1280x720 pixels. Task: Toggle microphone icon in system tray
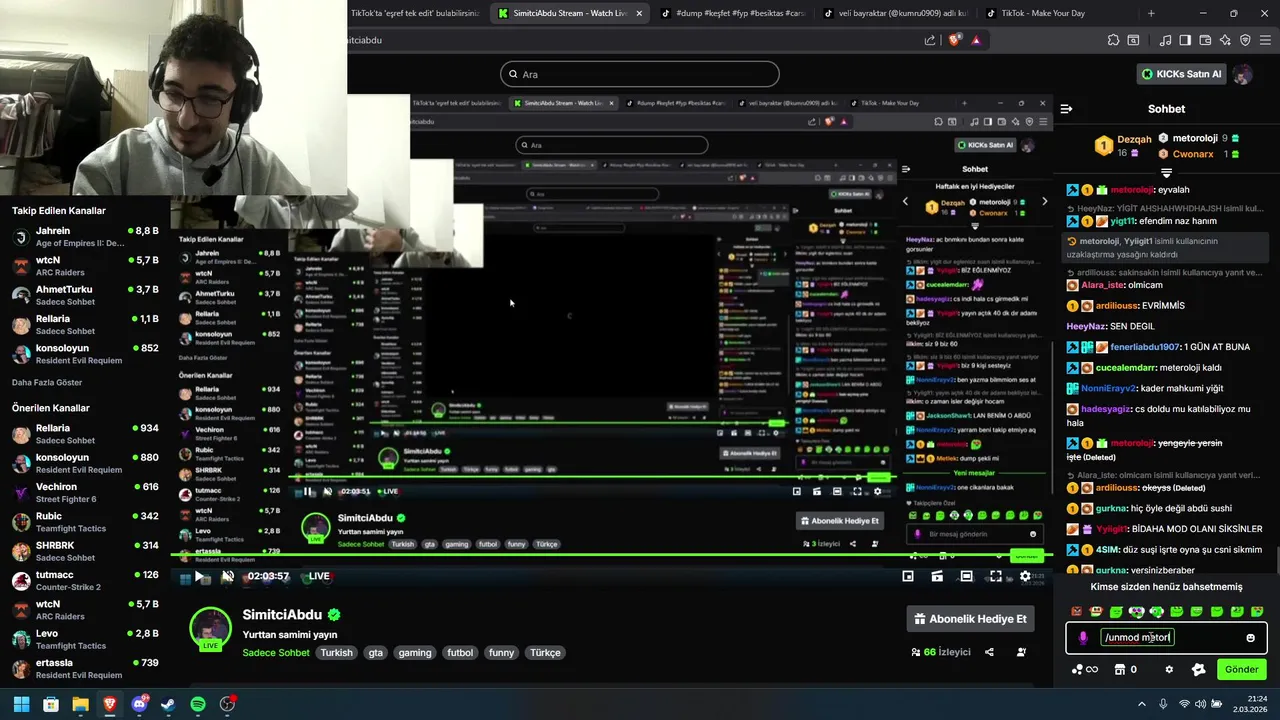[x=1163, y=704]
